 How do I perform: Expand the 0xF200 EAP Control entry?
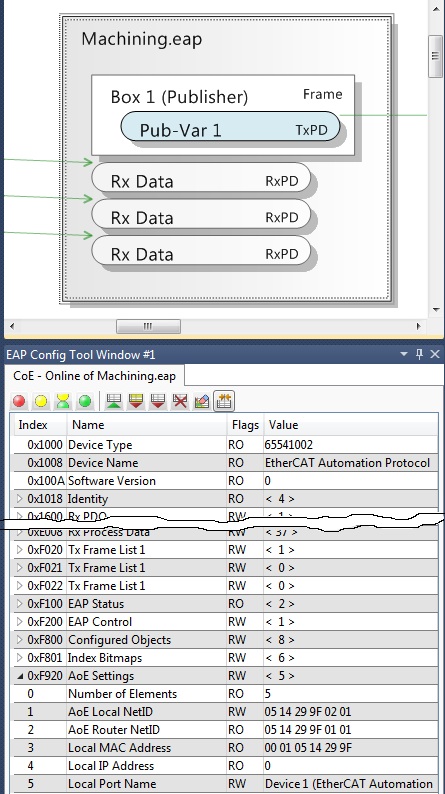pyautogui.click(x=20, y=621)
